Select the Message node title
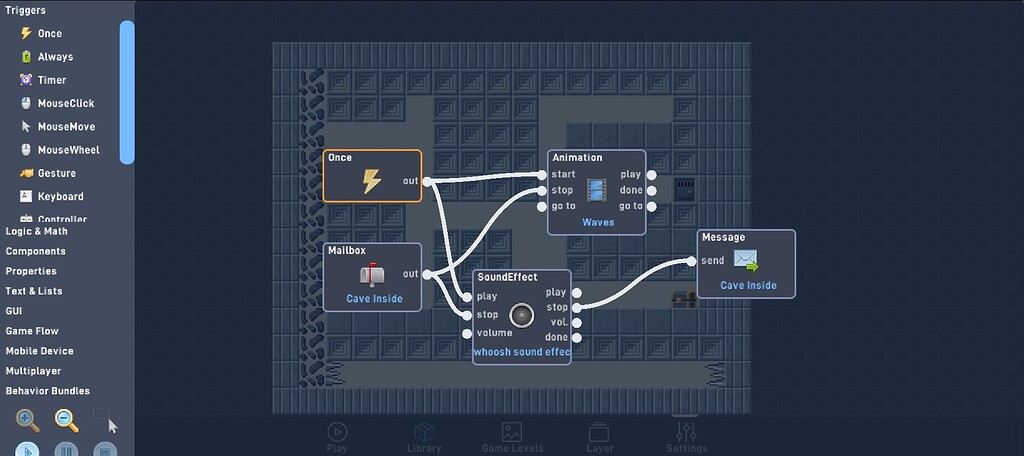Image resolution: width=1024 pixels, height=456 pixels. pyautogui.click(x=723, y=237)
